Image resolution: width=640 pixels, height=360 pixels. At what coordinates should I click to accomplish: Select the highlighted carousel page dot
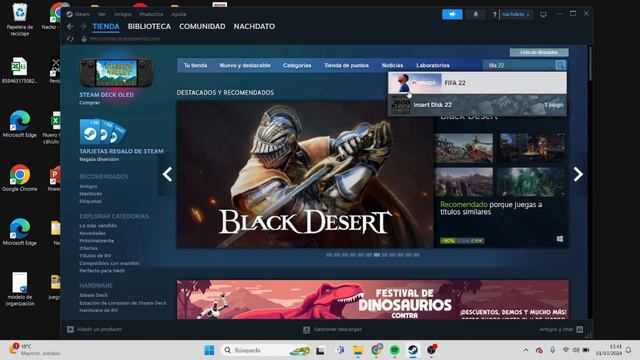point(377,255)
